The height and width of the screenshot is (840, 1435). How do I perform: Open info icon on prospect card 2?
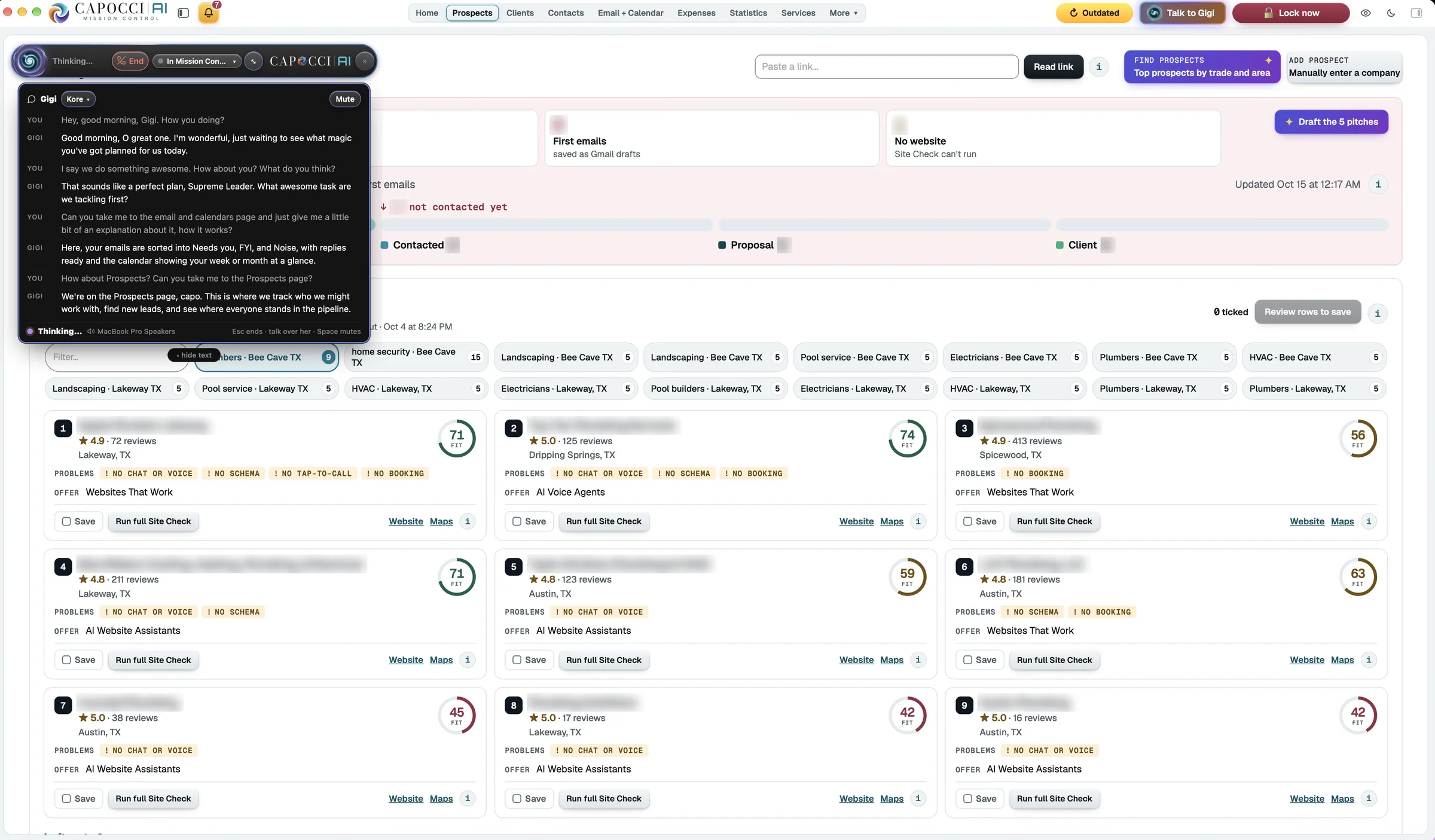coord(918,521)
